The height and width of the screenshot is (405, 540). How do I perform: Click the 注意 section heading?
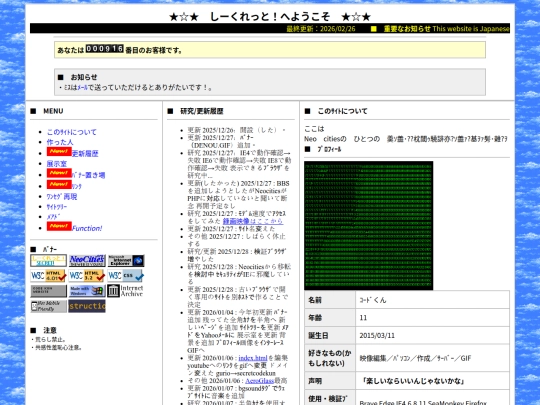tap(50, 330)
